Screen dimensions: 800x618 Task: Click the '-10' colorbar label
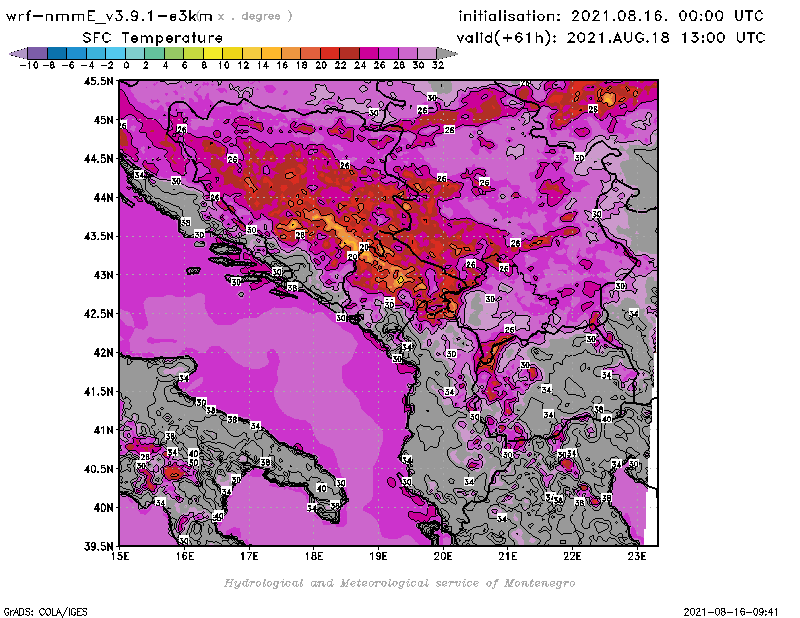(x=29, y=65)
